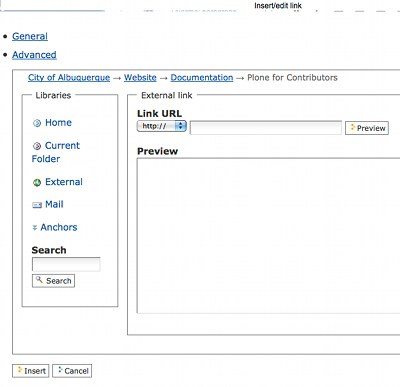Click the Search button with magnifier
400x387 pixels.
[x=53, y=281]
